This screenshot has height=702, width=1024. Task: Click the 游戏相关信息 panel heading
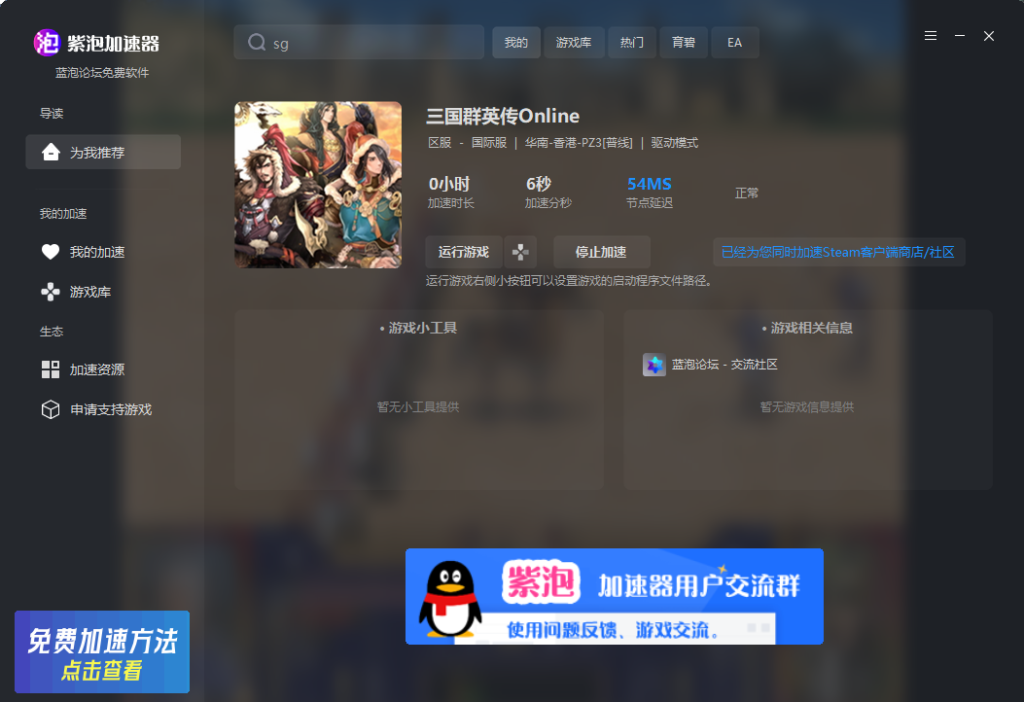point(807,328)
